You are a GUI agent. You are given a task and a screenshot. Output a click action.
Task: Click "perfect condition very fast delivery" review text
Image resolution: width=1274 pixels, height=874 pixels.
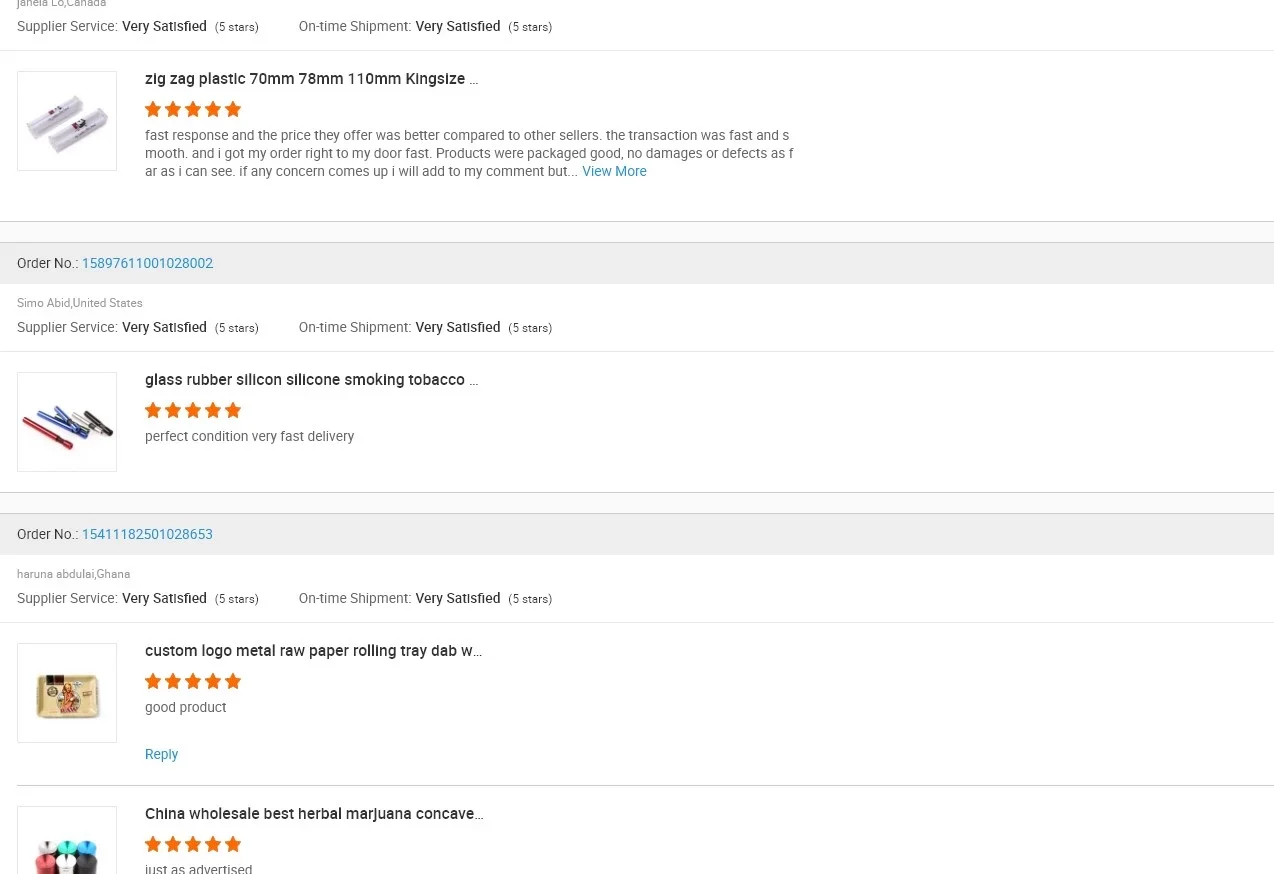249,436
